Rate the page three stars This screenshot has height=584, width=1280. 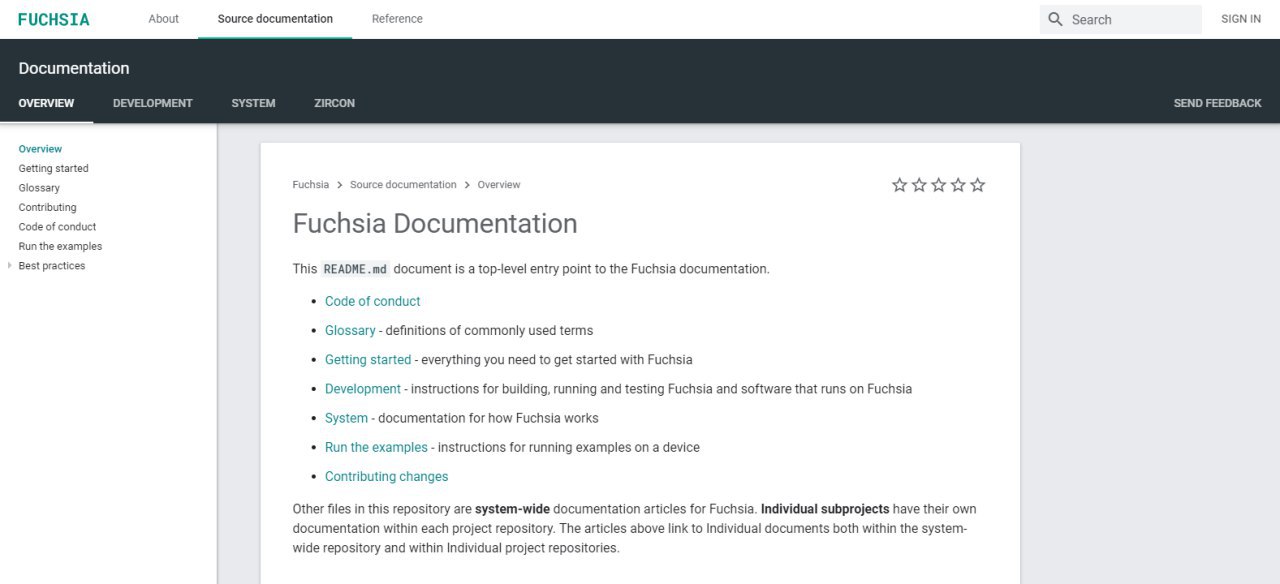point(938,185)
